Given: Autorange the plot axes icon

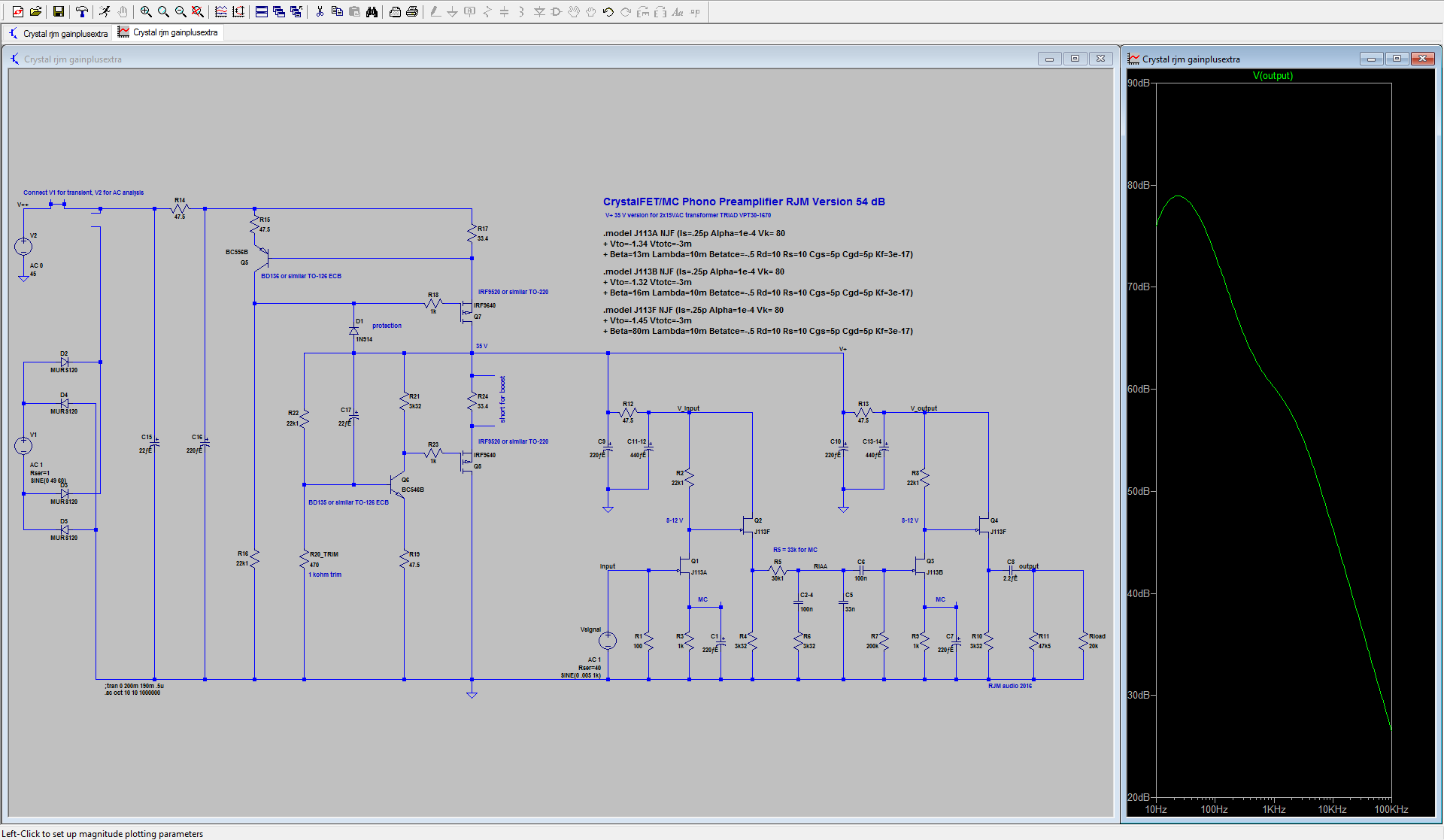Looking at the screenshot, I should tap(238, 11).
